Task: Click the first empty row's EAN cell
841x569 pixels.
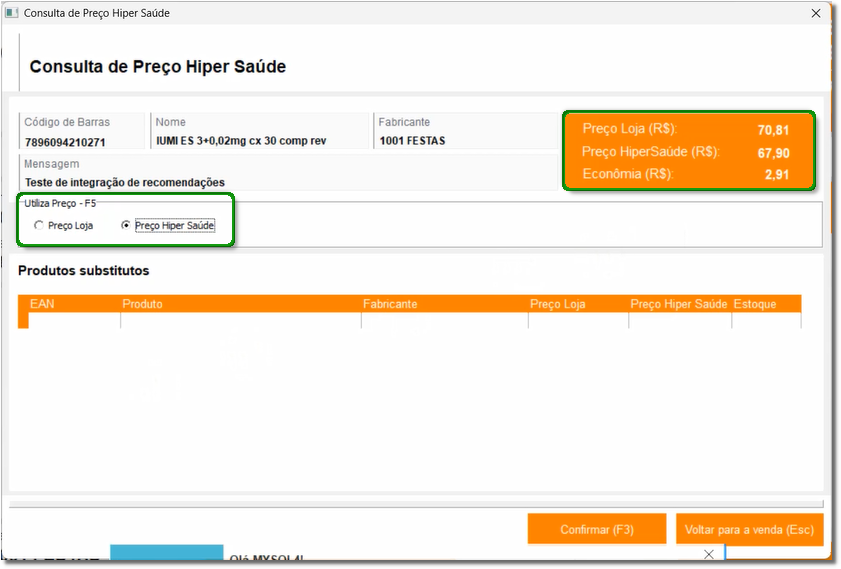Action: (x=75, y=321)
